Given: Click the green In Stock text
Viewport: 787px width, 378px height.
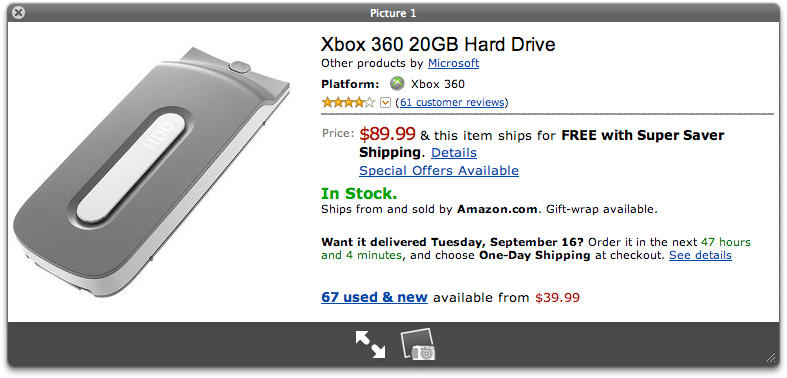Looking at the screenshot, I should click(359, 194).
